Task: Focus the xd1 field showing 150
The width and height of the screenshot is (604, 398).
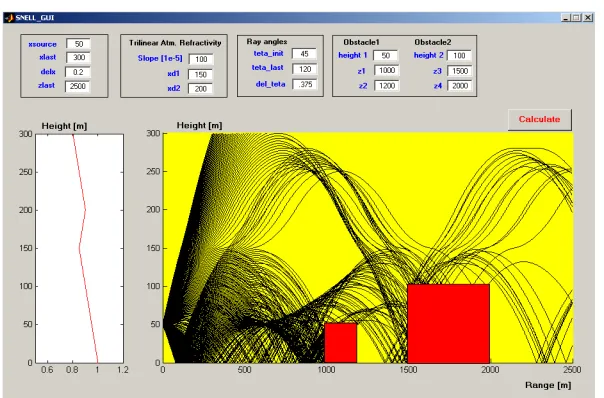Action: (200, 74)
